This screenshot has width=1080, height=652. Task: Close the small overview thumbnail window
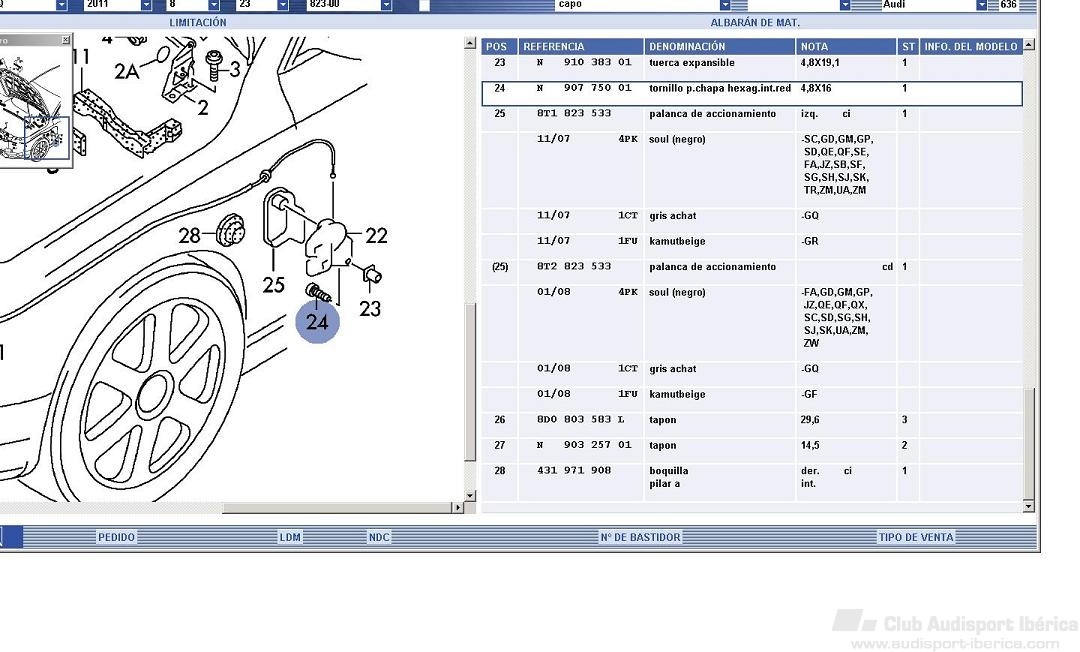(66, 41)
